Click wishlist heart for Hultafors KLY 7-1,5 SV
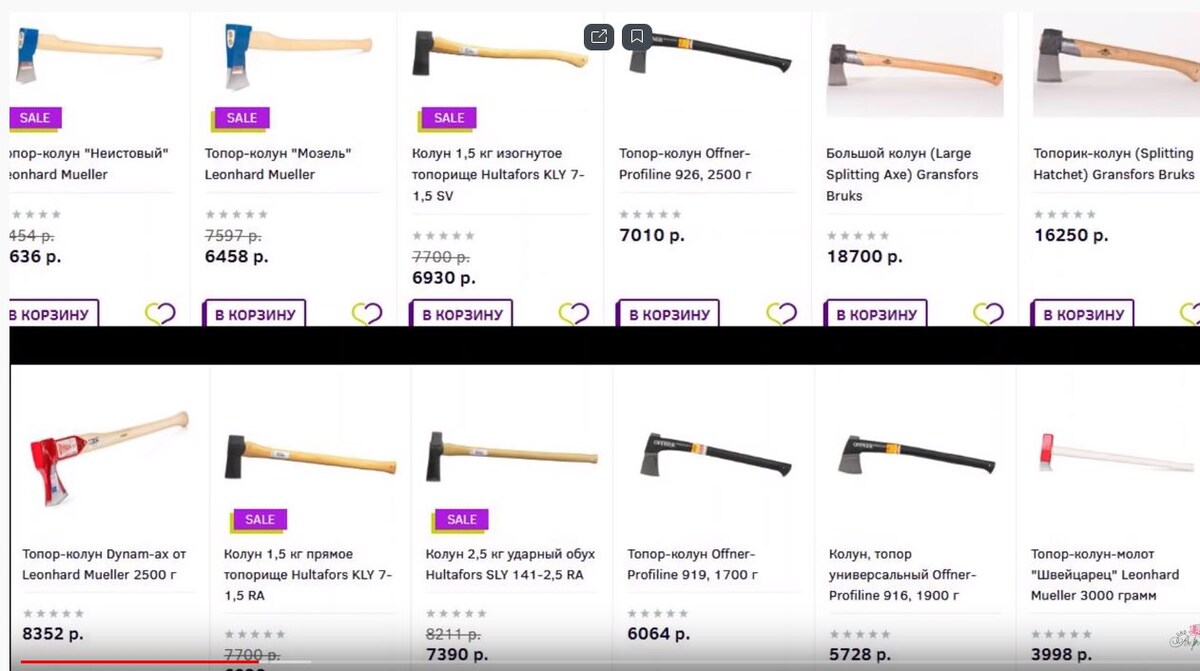1200x671 pixels. [x=574, y=314]
